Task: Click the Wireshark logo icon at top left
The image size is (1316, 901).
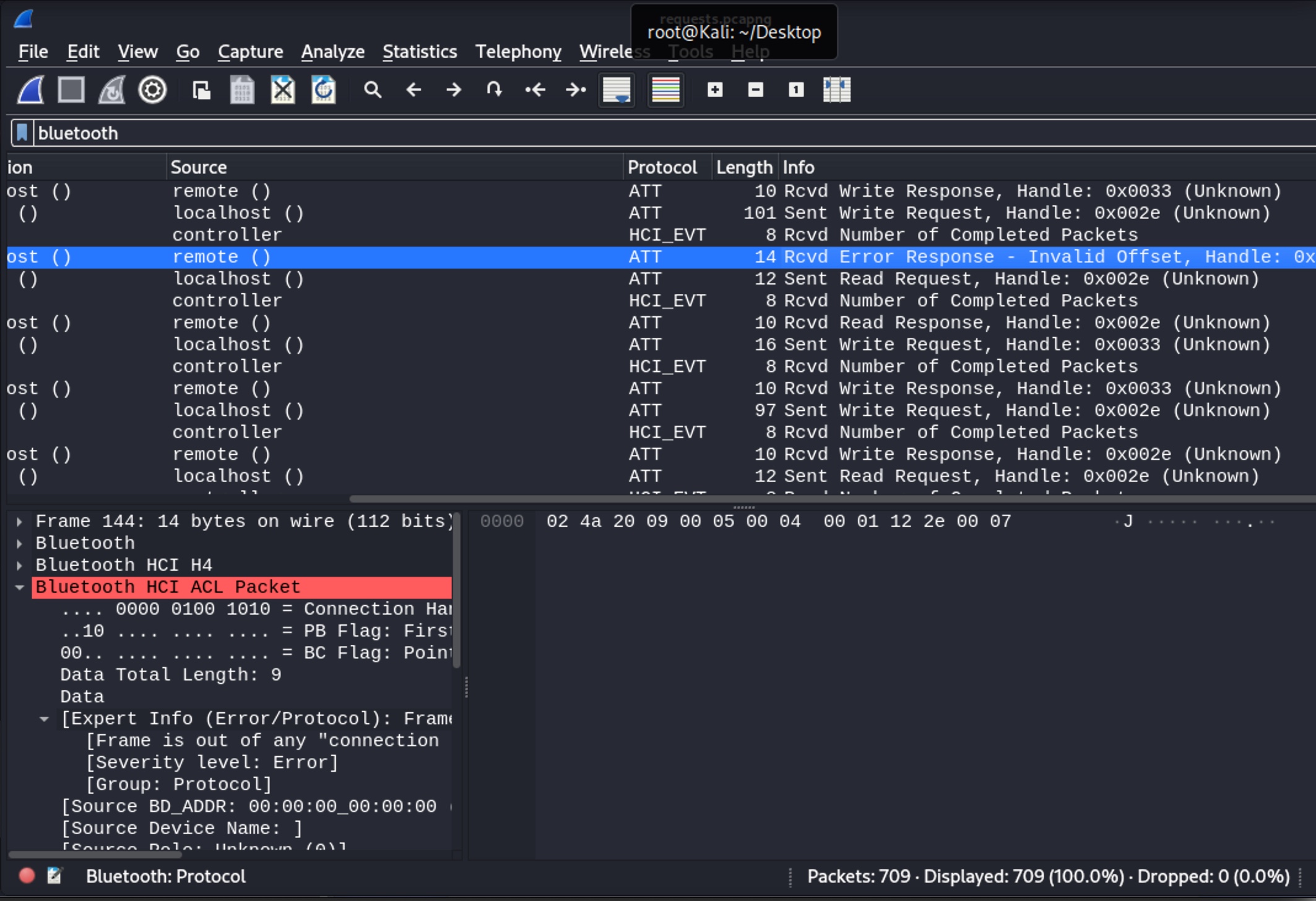Action: pos(24,19)
